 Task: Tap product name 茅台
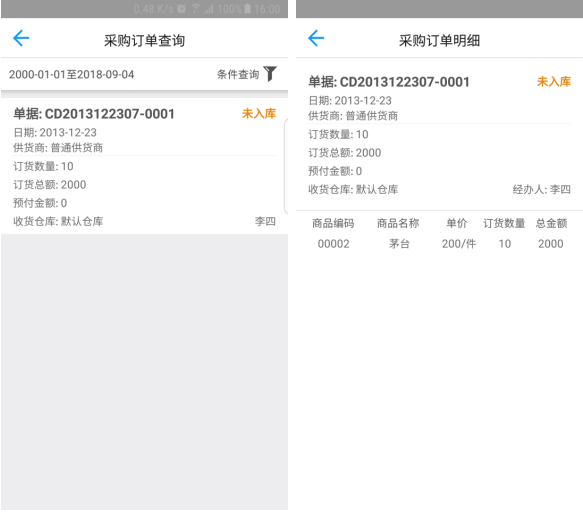pyautogui.click(x=399, y=244)
